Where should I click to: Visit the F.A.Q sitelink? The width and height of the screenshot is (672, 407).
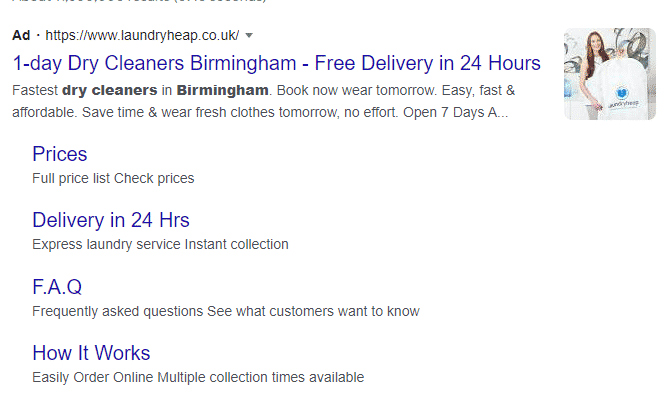pos(57,287)
